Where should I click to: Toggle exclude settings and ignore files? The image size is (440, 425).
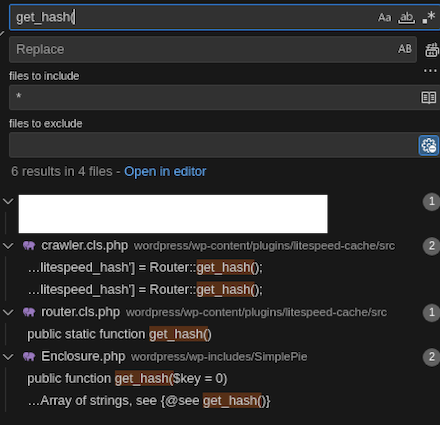[x=429, y=145]
